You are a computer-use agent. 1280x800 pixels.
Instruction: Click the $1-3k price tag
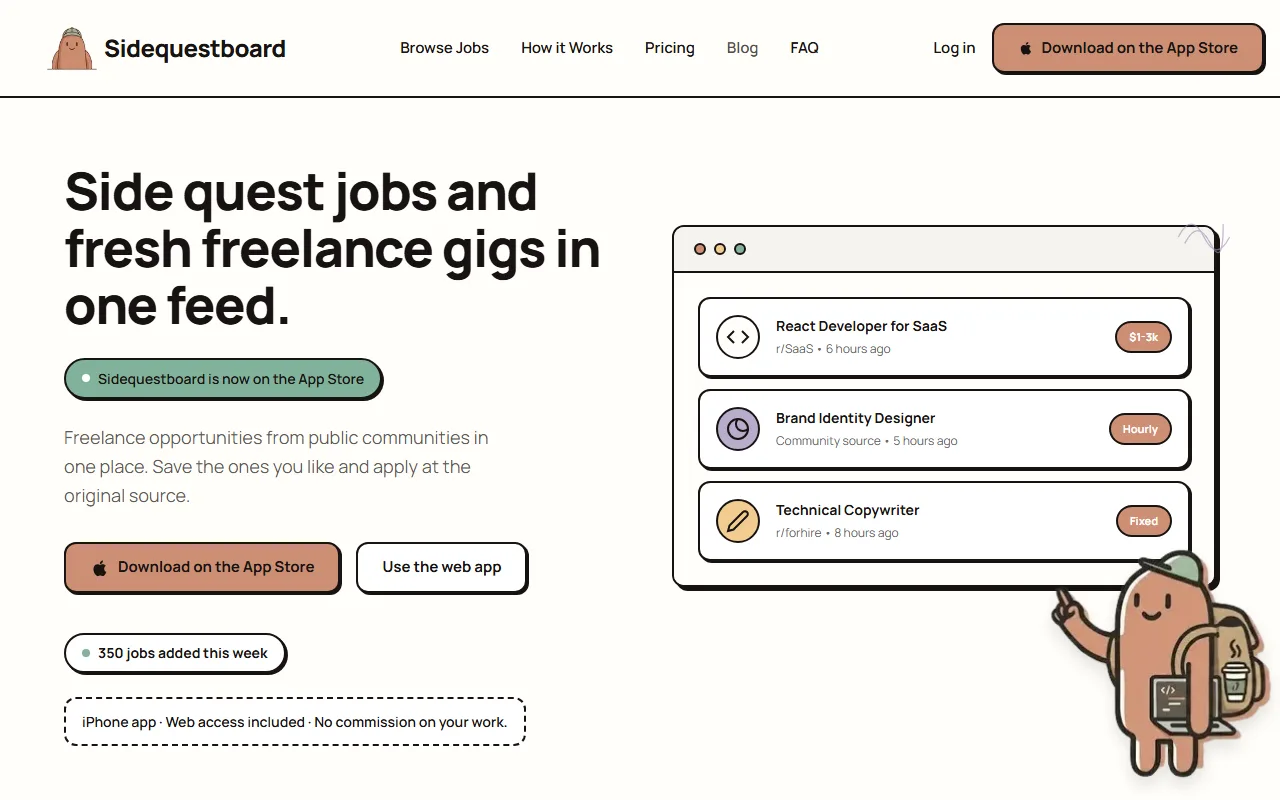tap(1143, 337)
